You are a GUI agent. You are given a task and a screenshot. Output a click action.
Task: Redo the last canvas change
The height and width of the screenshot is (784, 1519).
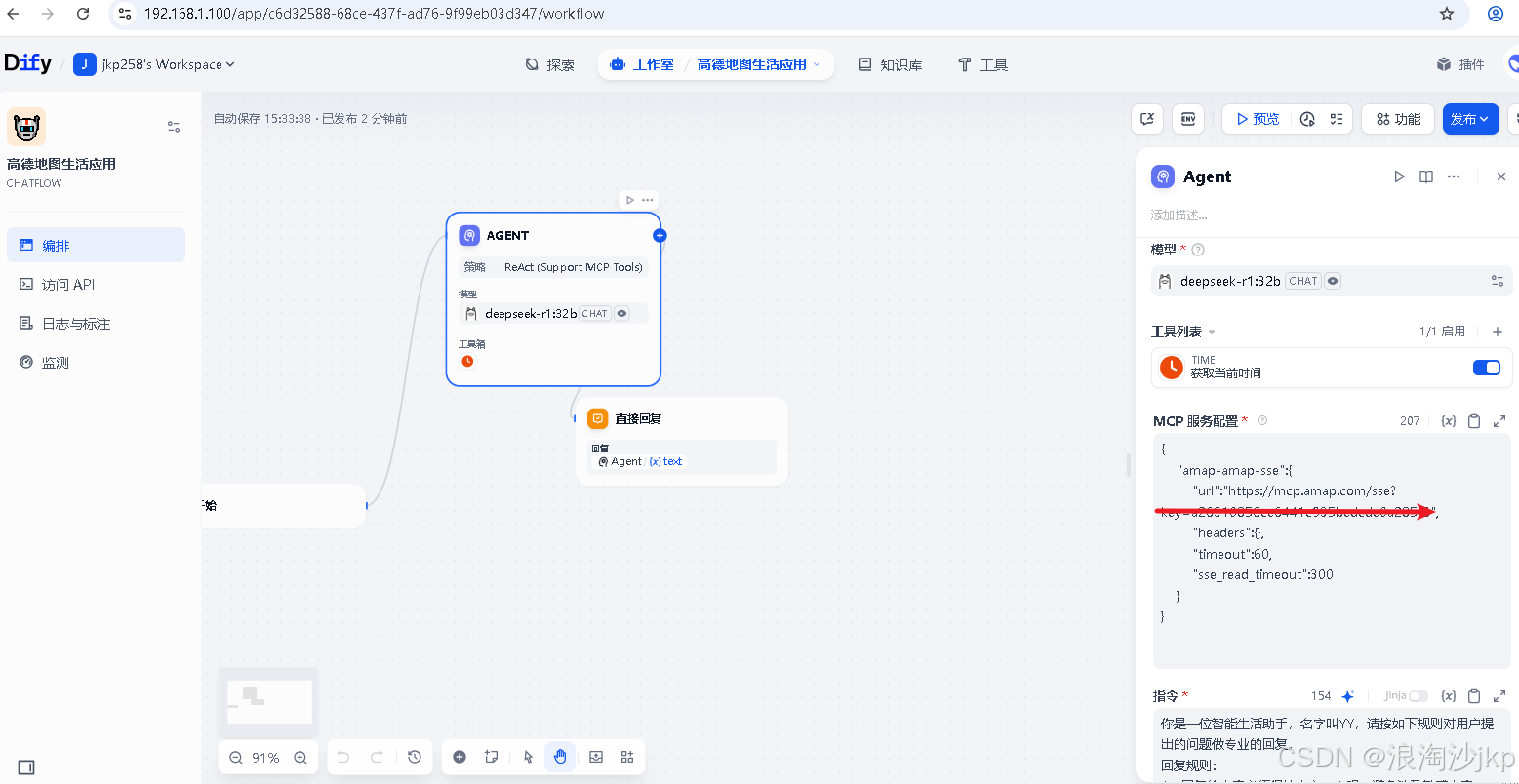coord(377,757)
